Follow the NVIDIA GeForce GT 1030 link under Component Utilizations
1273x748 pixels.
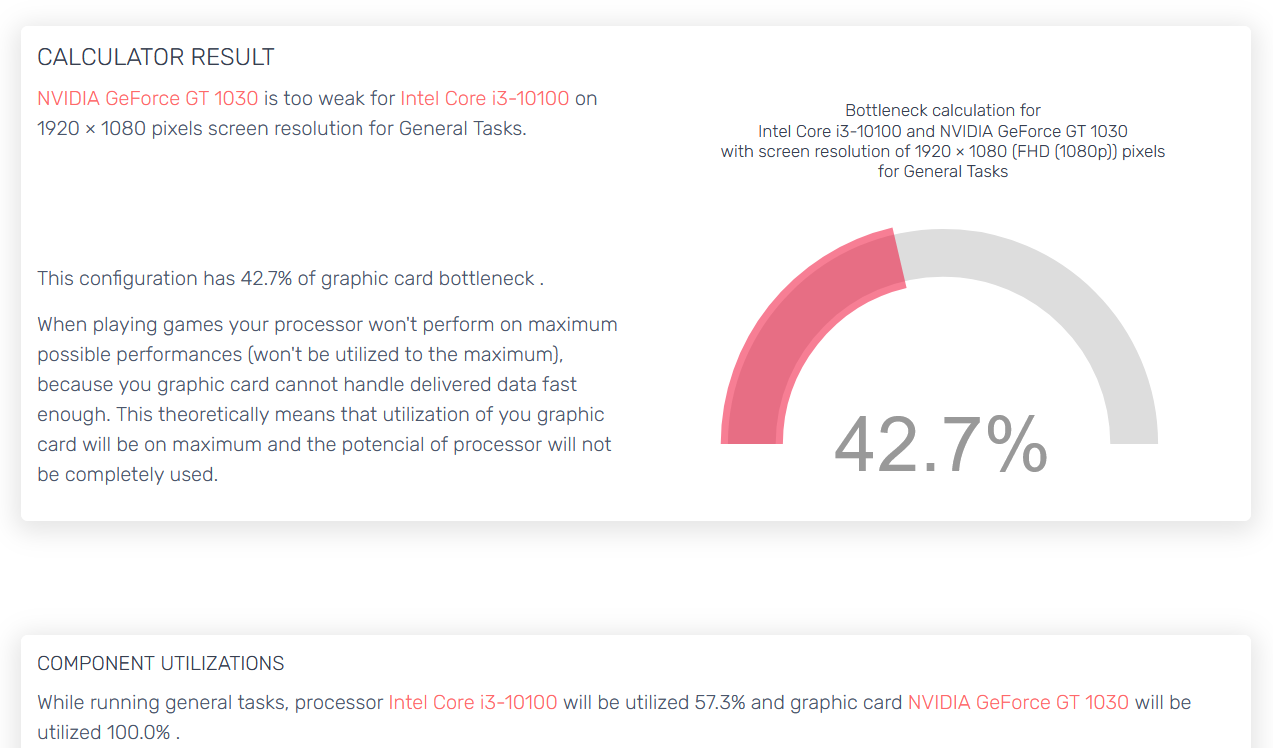[x=1018, y=702]
